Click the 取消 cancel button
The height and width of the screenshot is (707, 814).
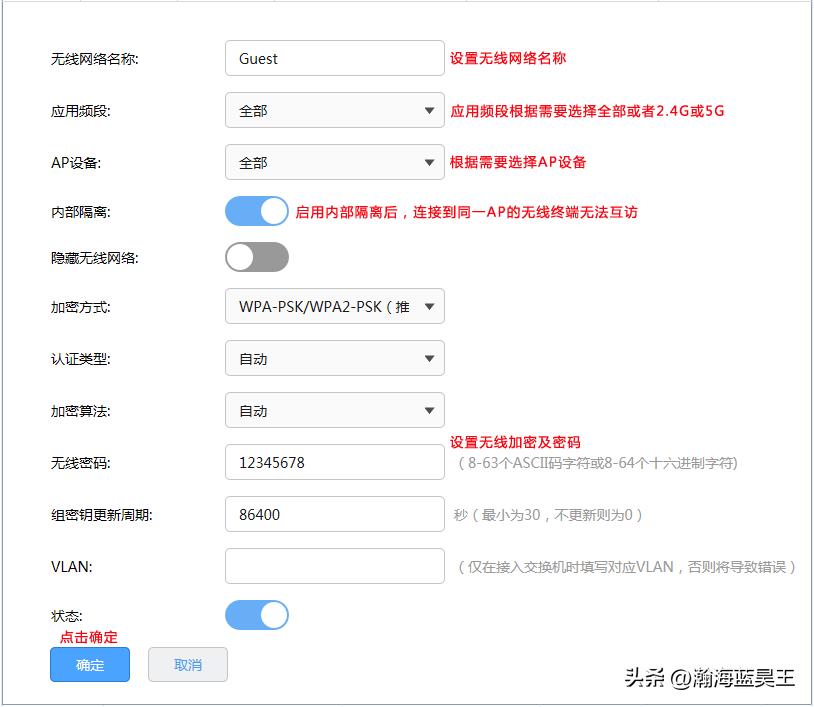[187, 664]
